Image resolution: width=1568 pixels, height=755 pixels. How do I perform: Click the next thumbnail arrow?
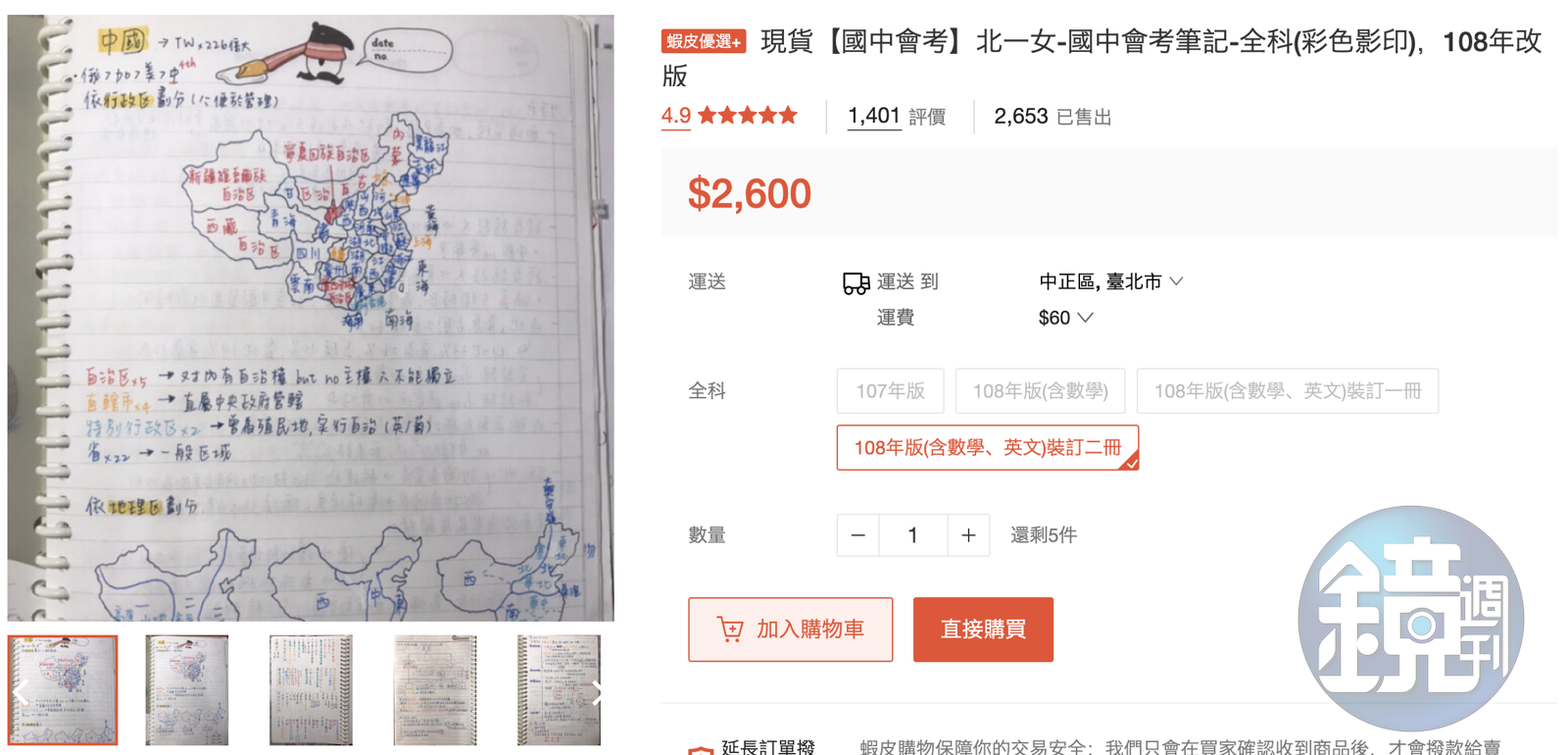pos(598,693)
